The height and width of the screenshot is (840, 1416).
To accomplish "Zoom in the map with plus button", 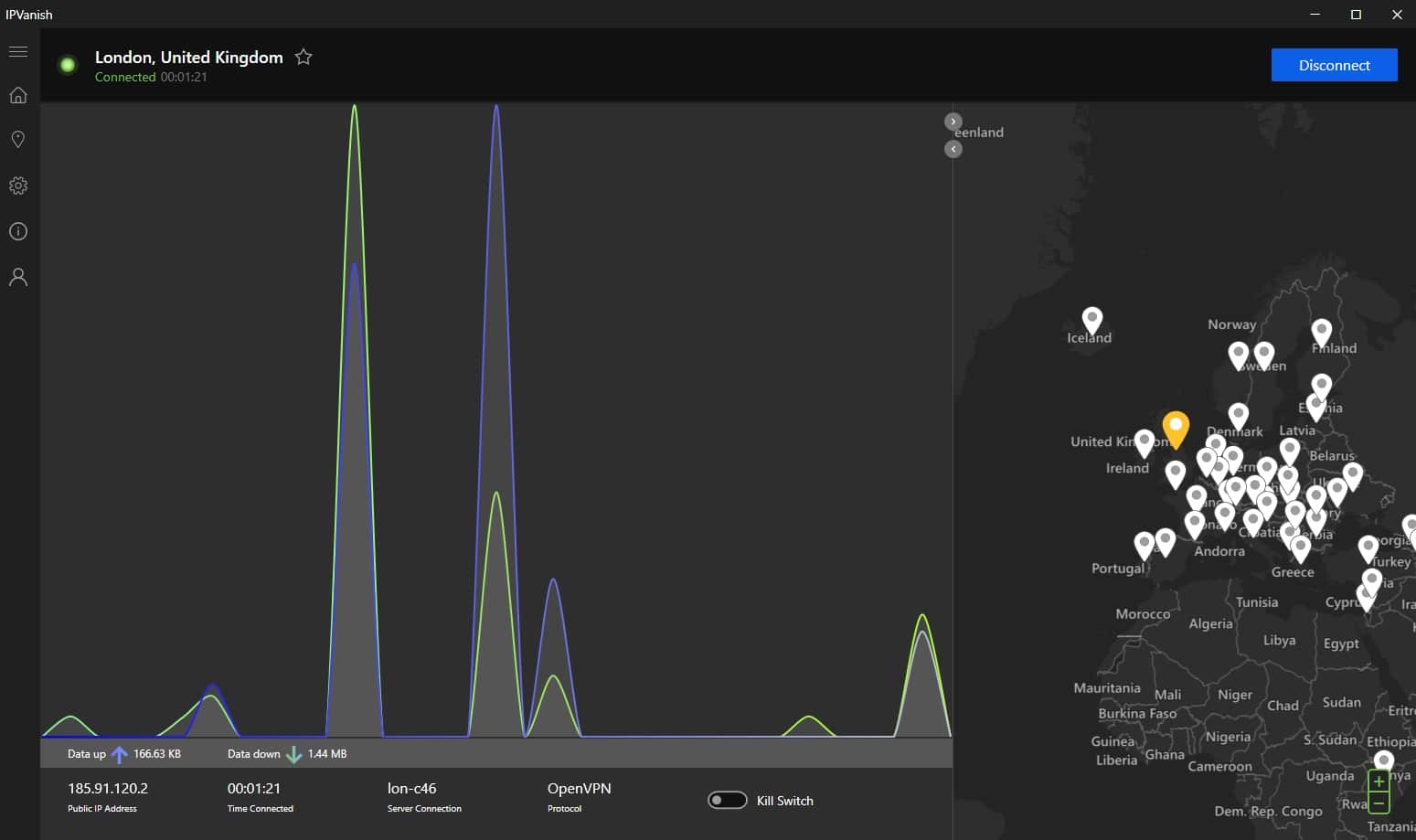I will [1379, 782].
